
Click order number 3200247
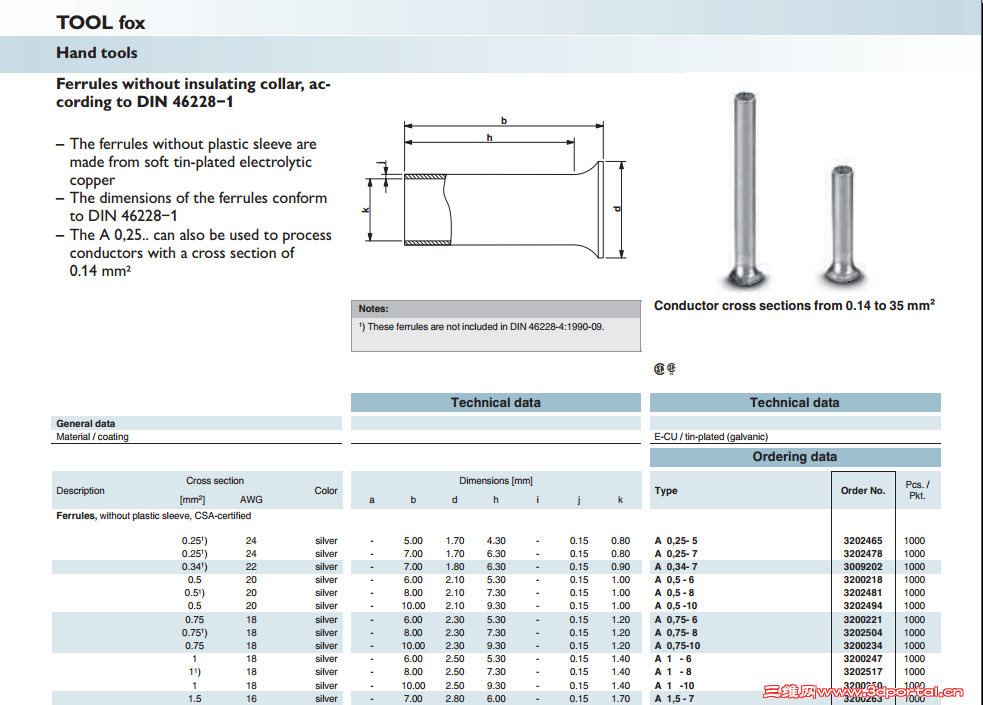pos(863,659)
